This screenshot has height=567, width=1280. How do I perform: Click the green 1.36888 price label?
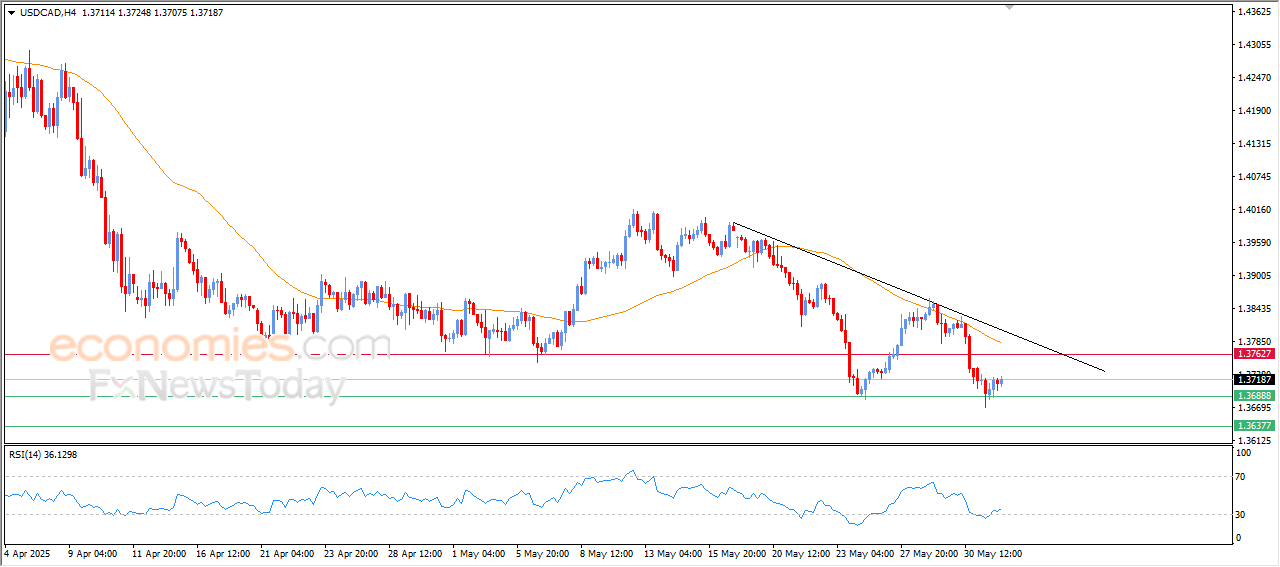pos(1253,396)
